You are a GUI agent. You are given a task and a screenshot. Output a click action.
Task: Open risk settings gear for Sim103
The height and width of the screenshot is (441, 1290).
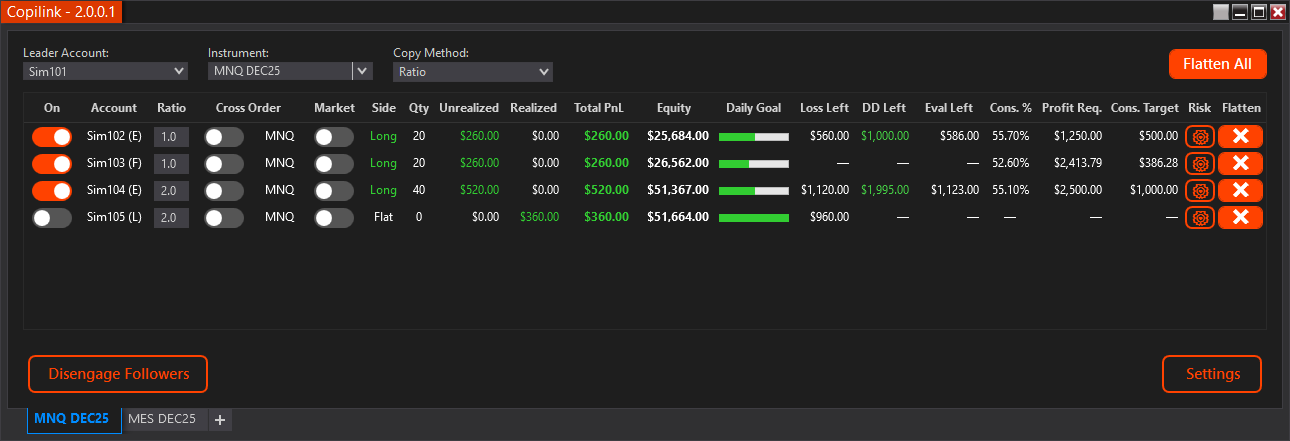point(1200,163)
